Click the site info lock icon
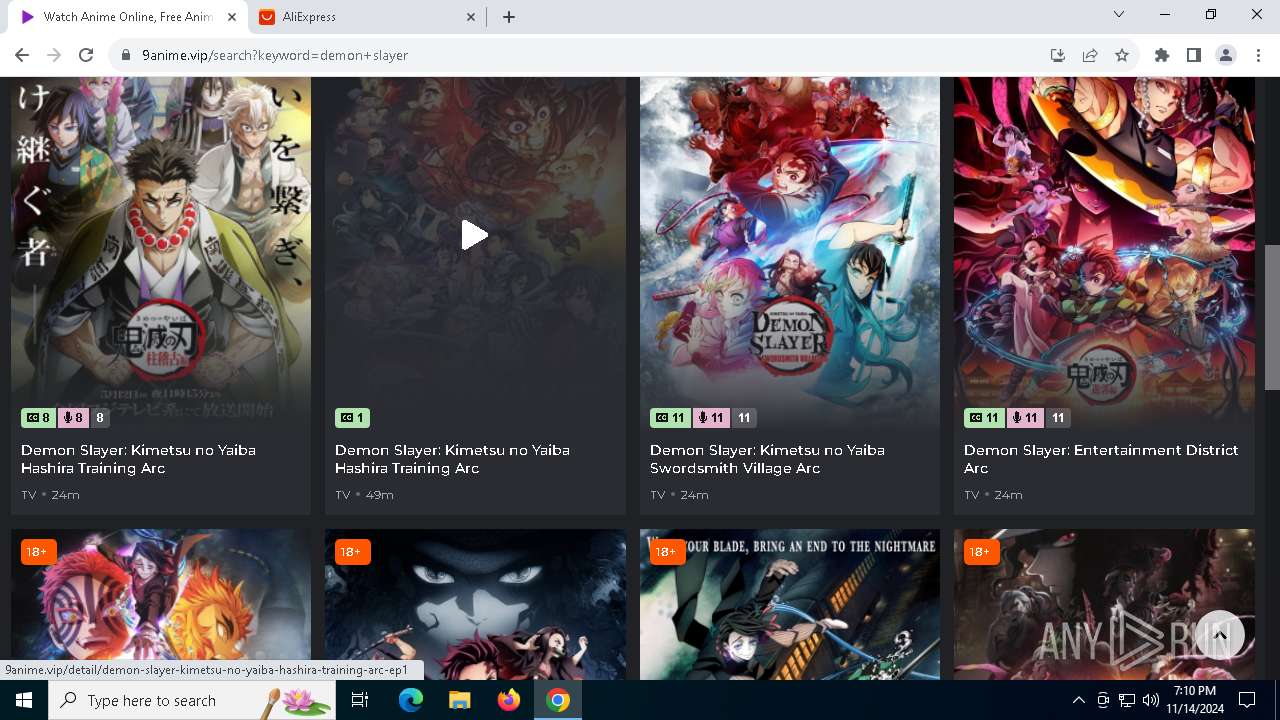 126,55
